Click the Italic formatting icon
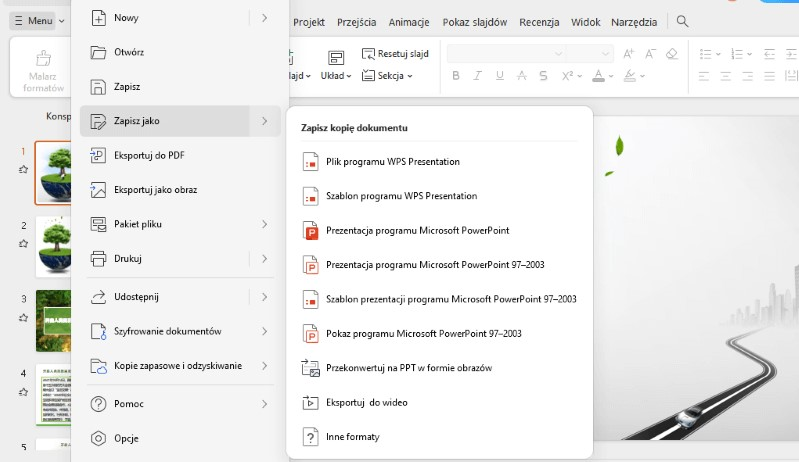799x462 pixels. tap(477, 76)
